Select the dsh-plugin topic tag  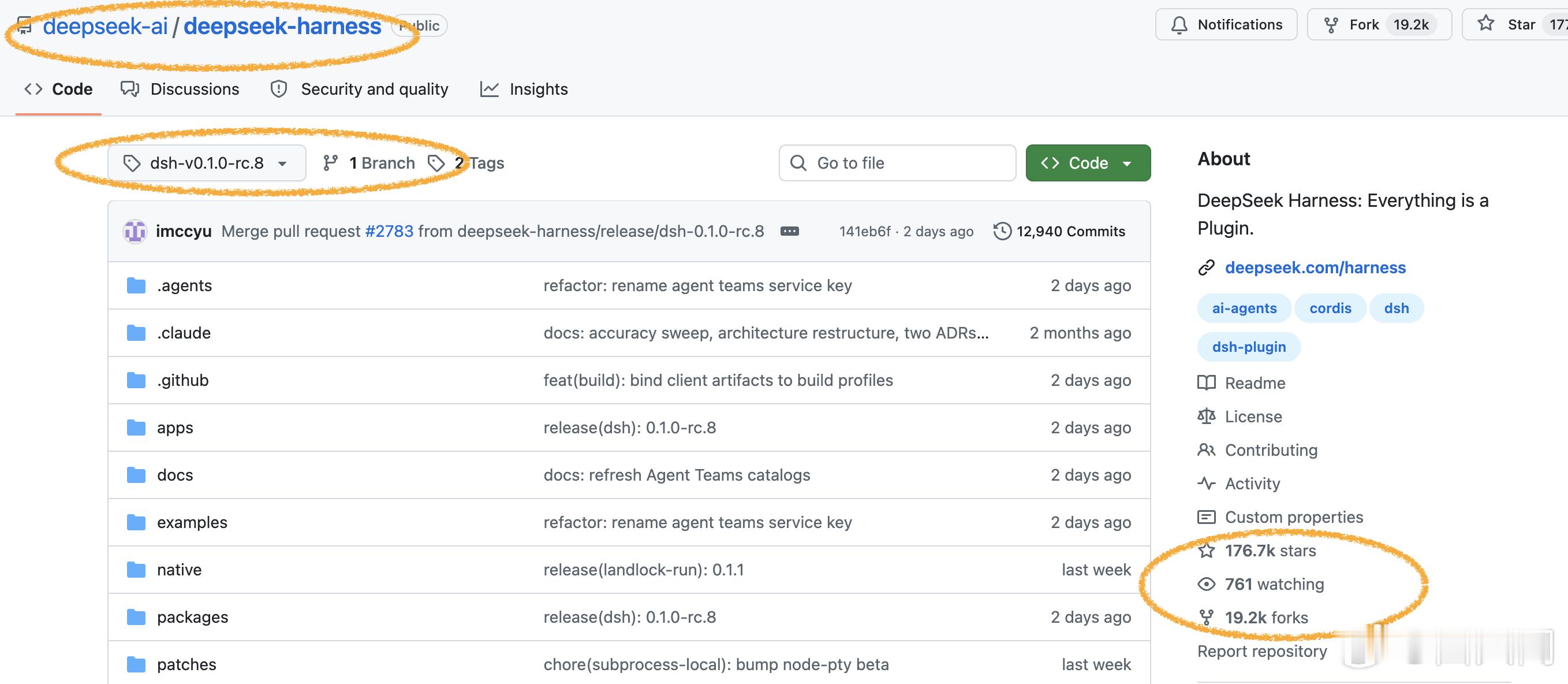click(x=1249, y=347)
